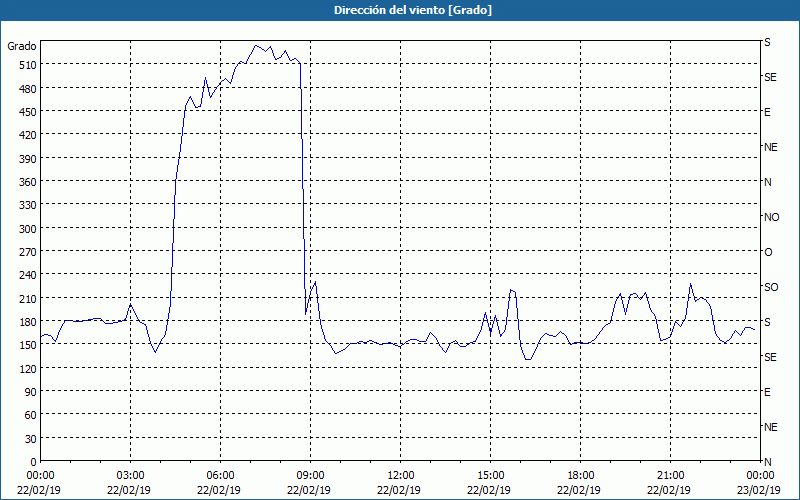Select the 0 y-axis value
Viewport: 800px width, 500px height.
(x=34, y=462)
